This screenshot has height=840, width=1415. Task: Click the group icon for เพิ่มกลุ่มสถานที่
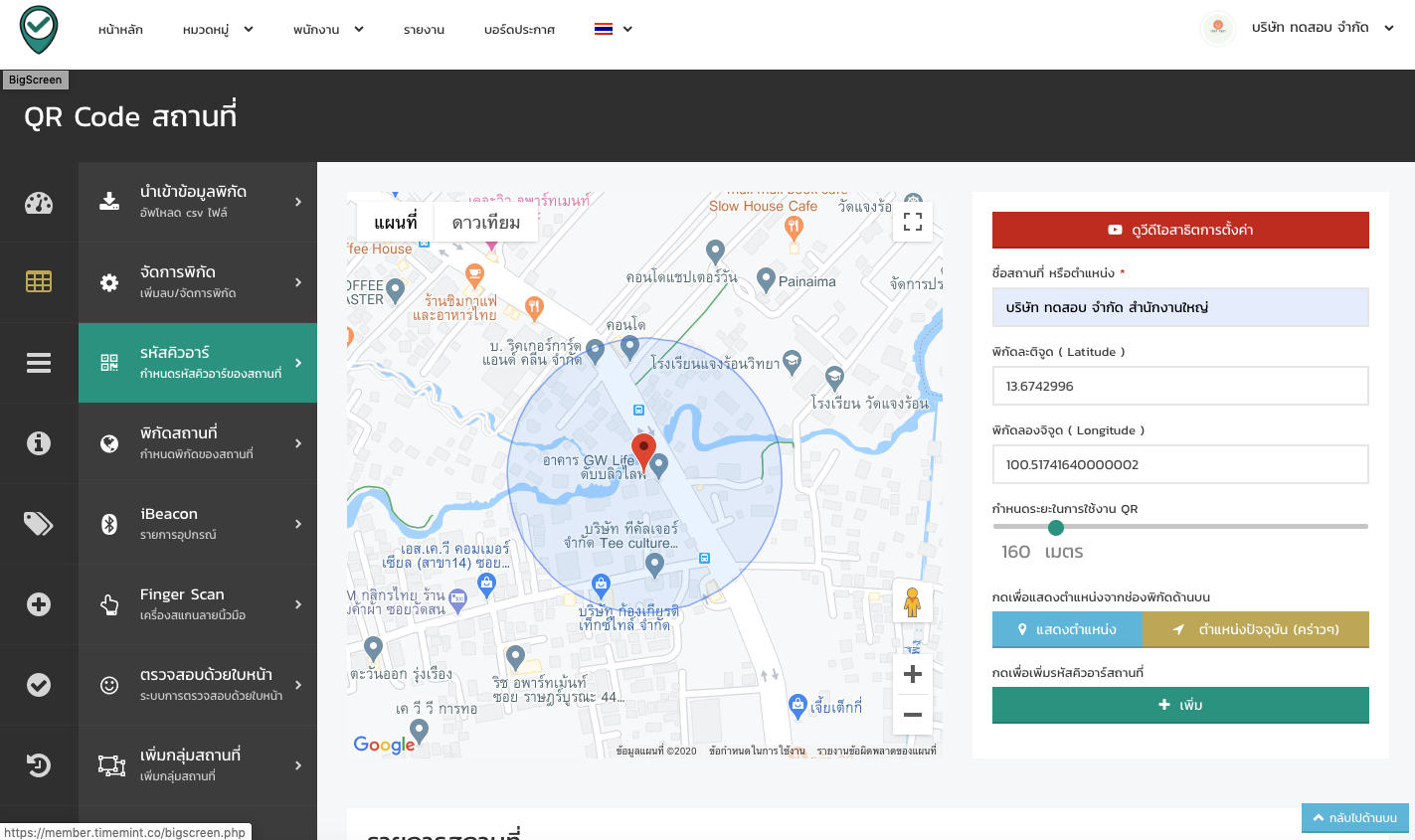point(111,765)
